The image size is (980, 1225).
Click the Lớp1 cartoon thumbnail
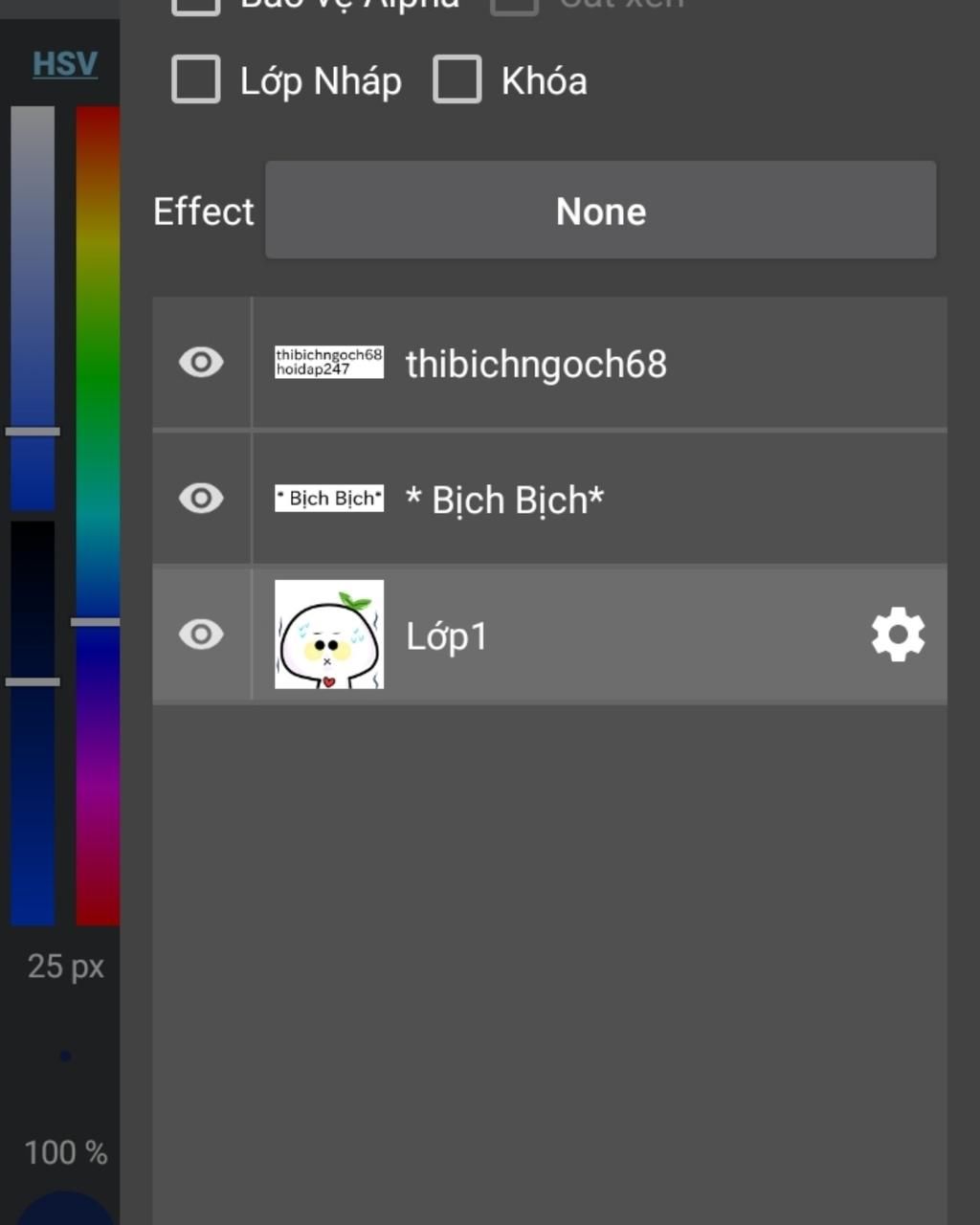pyautogui.click(x=329, y=635)
